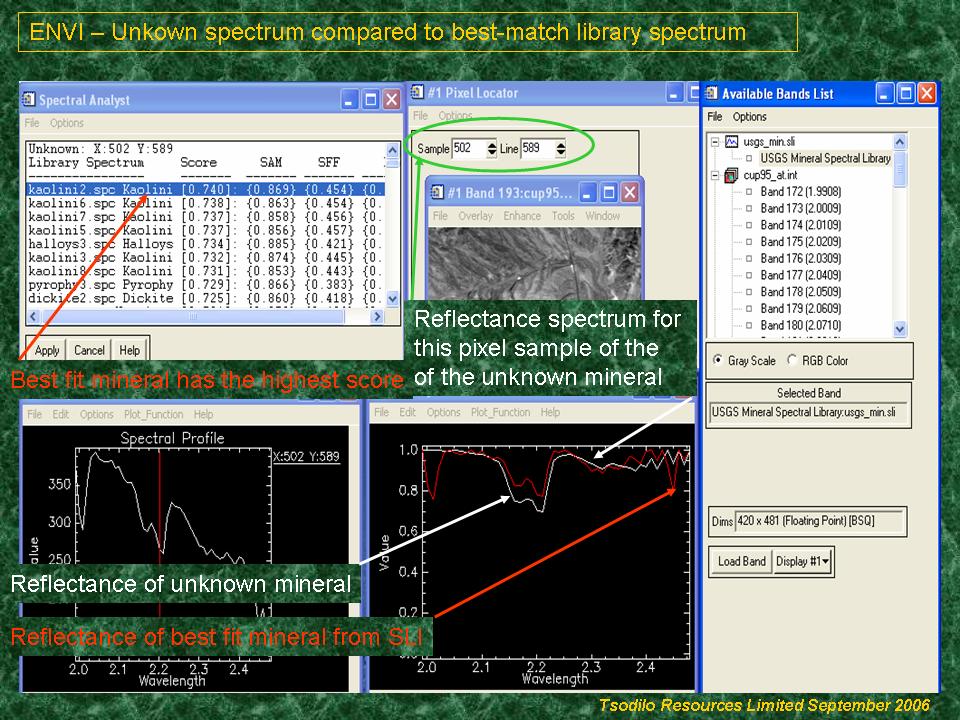Click the Sample value stepper arrows
This screenshot has width=960, height=720.
click(x=491, y=148)
